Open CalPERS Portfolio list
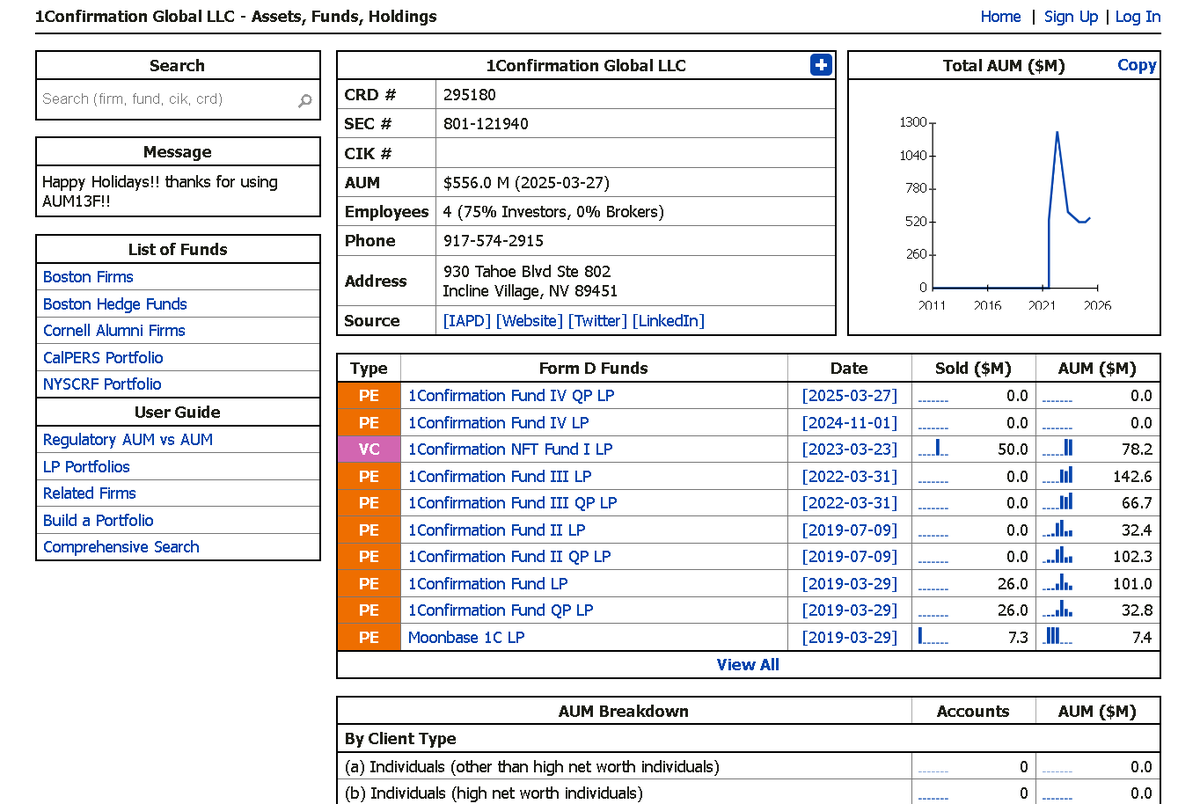1200x804 pixels. (x=103, y=357)
